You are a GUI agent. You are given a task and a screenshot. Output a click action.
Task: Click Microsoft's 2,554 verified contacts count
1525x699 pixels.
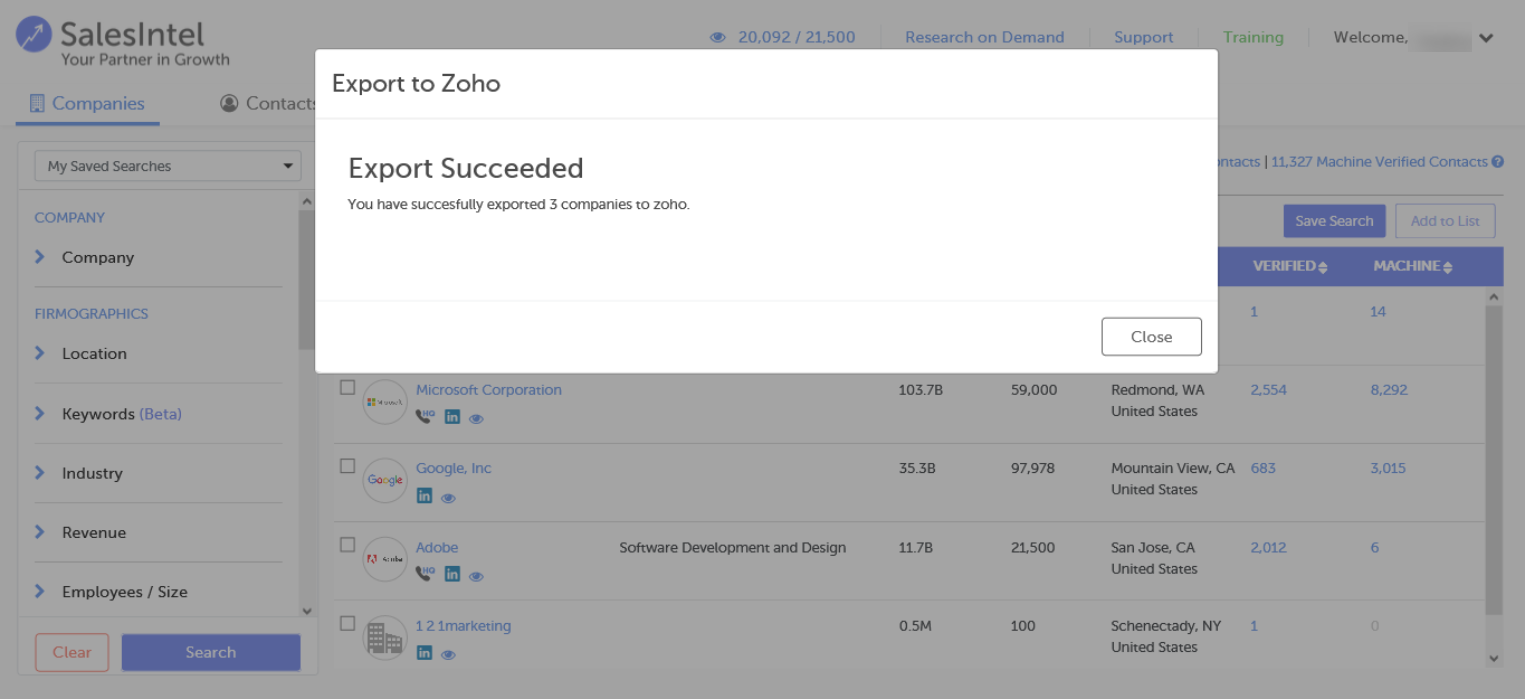coord(1268,390)
